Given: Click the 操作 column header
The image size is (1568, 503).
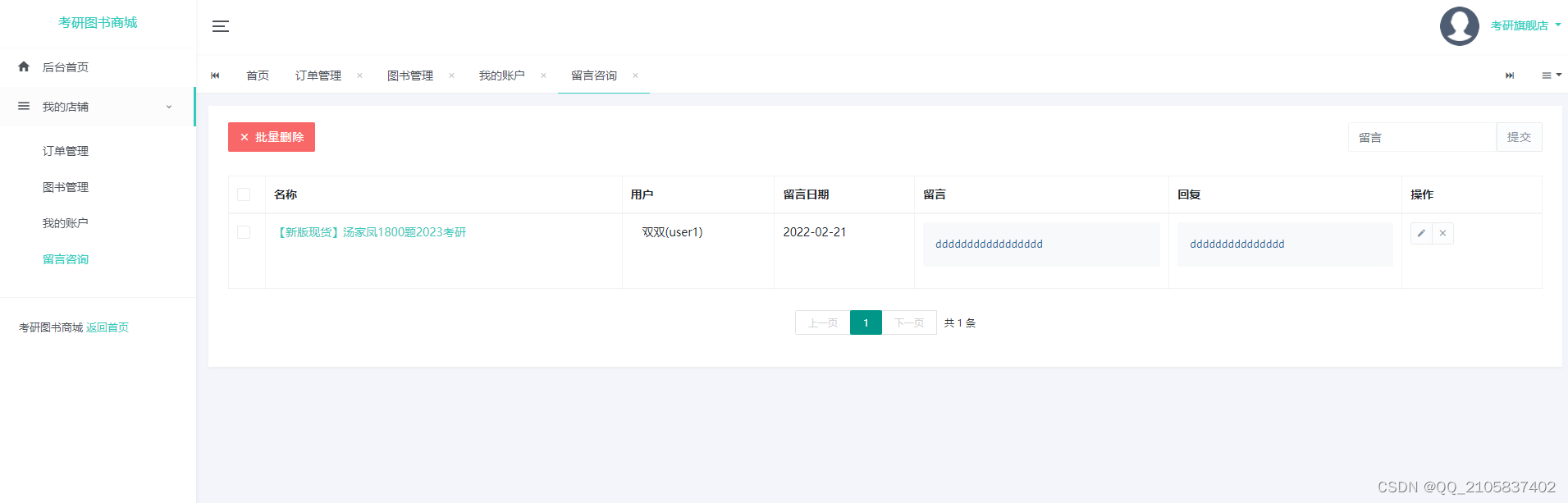Looking at the screenshot, I should point(1422,194).
